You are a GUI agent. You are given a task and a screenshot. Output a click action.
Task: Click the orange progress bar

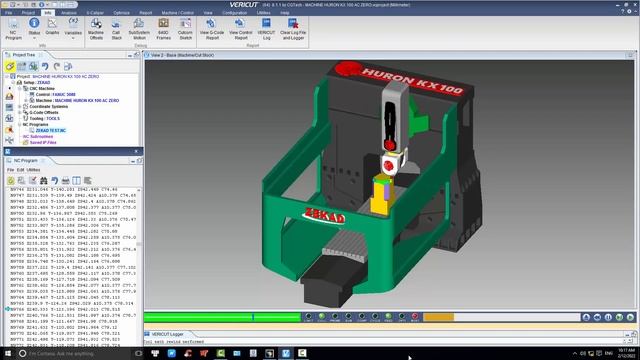439,317
